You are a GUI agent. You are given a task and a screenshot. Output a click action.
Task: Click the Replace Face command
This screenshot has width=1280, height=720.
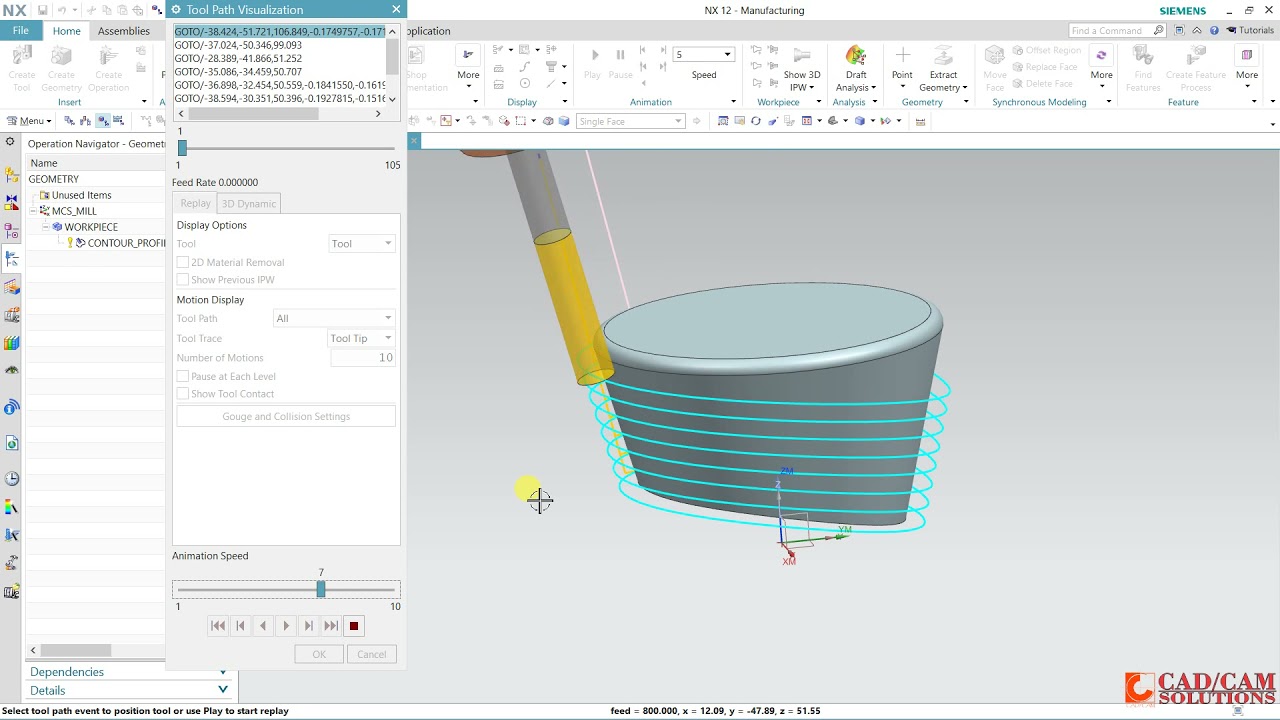[x=1044, y=67]
